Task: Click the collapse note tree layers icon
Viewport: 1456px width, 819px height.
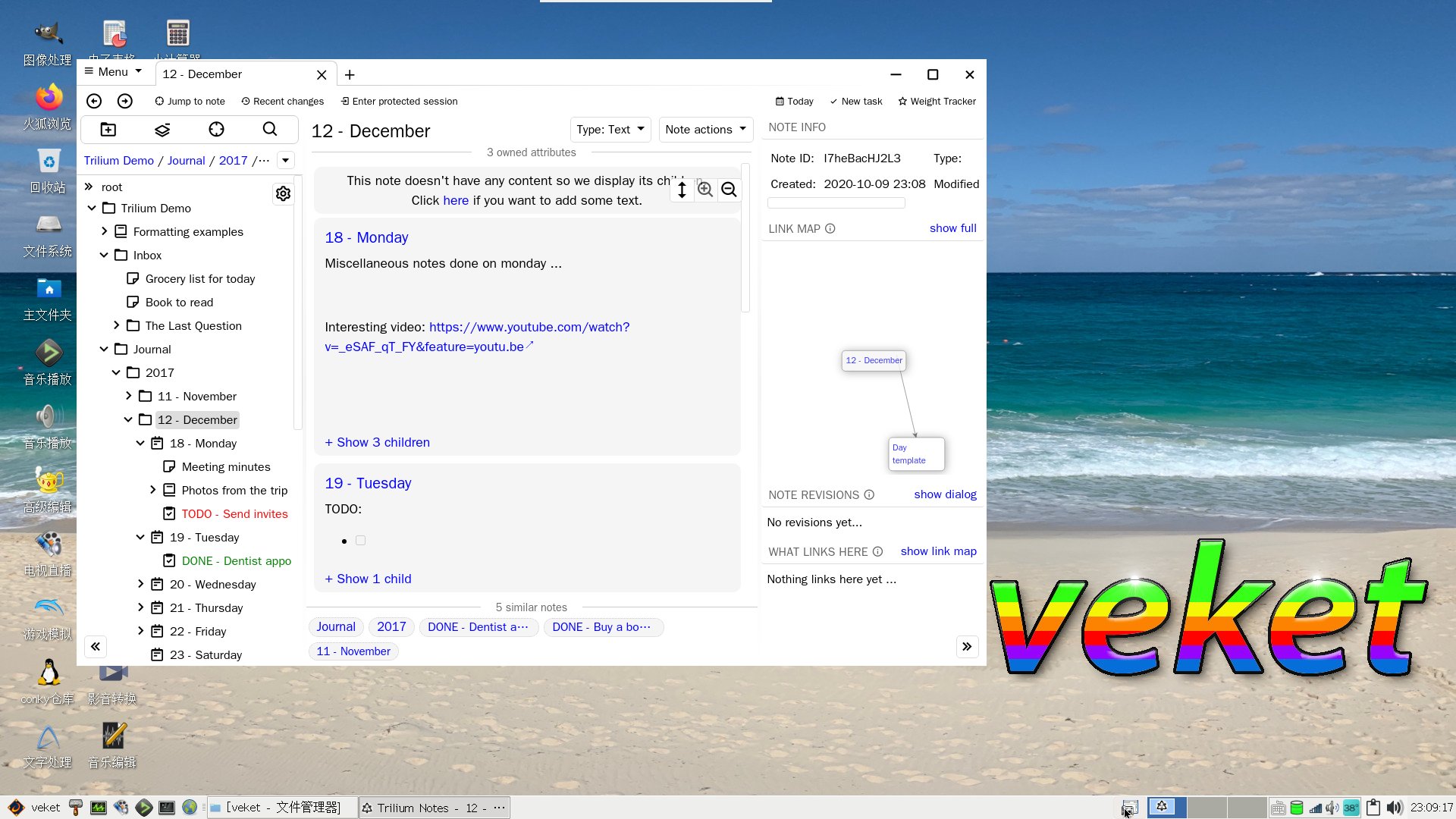Action: (x=162, y=130)
